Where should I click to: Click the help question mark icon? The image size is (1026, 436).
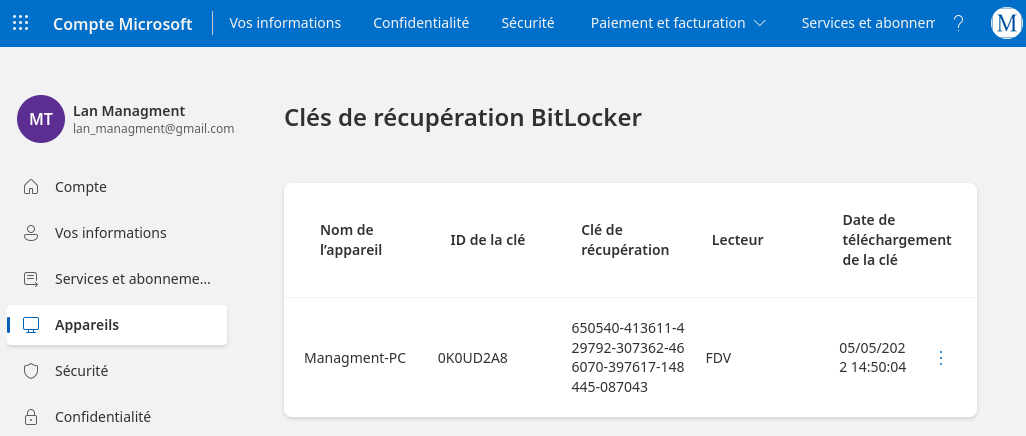[958, 24]
